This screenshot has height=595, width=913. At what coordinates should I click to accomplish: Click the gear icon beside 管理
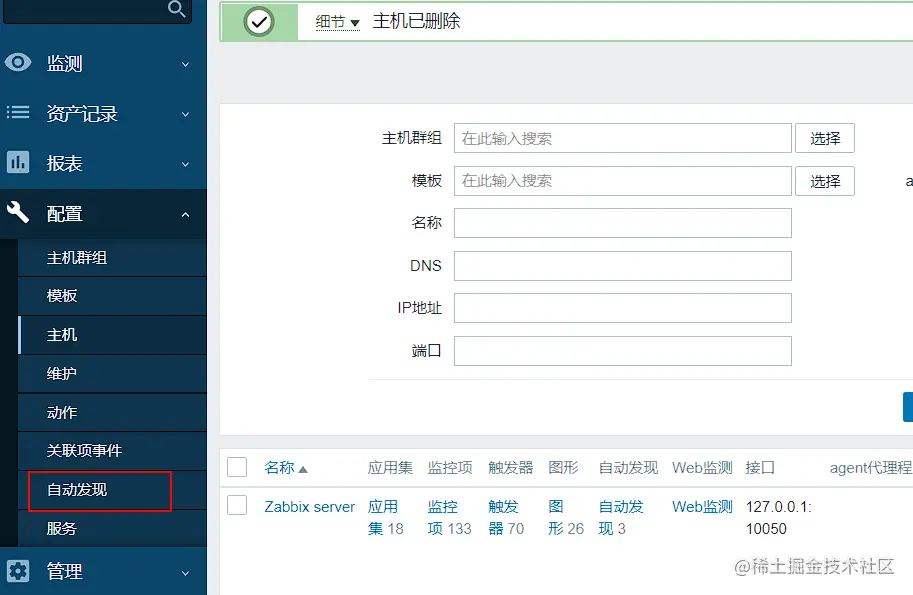click(18, 571)
